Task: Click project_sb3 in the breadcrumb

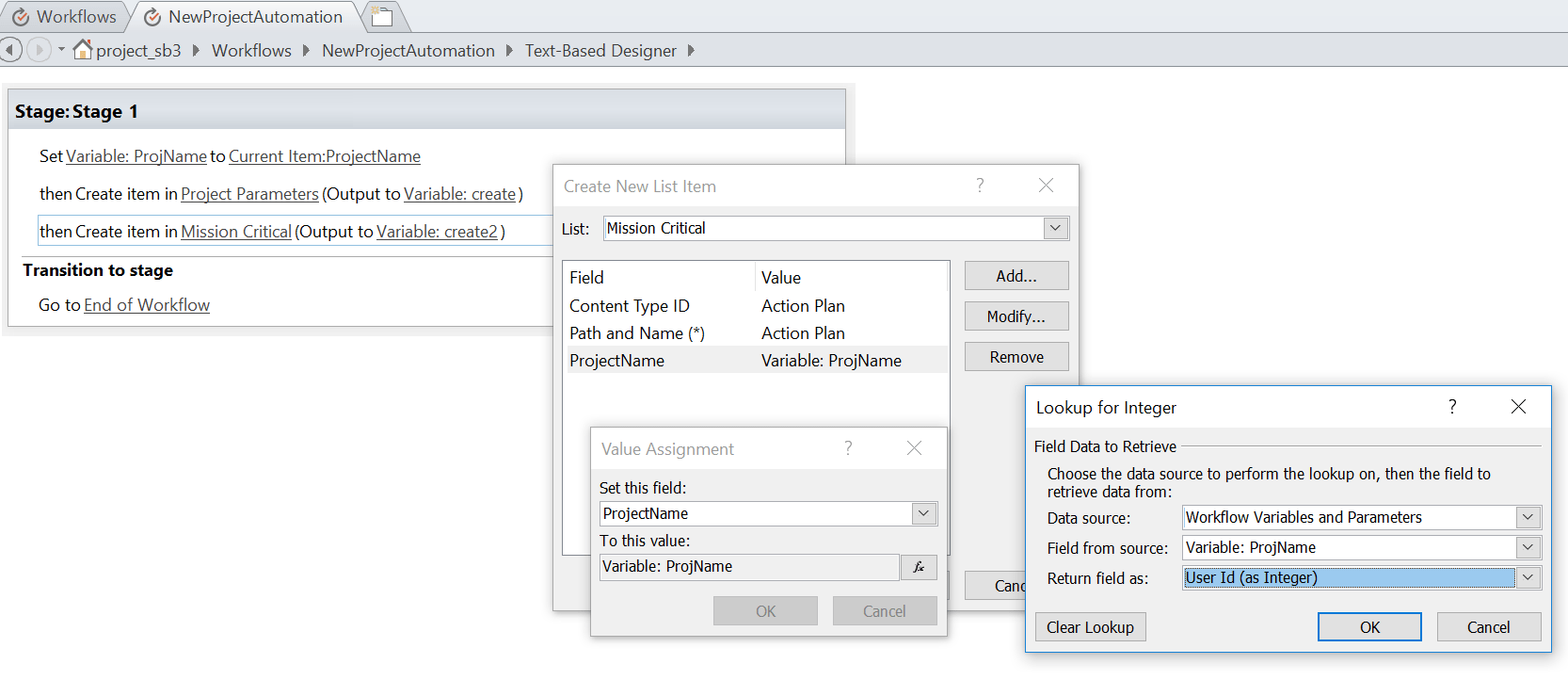Action: pos(138,51)
